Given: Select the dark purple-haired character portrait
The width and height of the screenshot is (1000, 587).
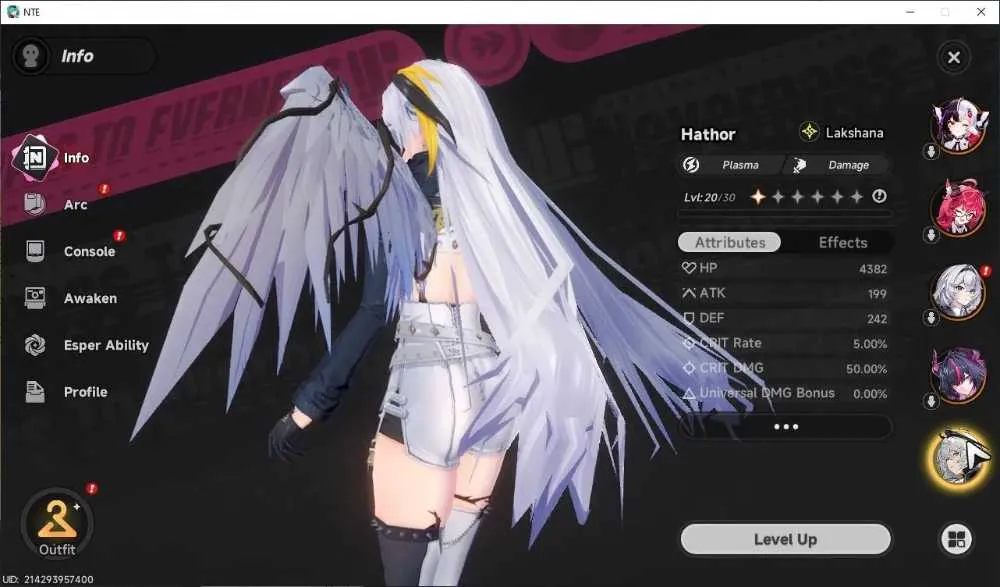Looking at the screenshot, I should tap(958, 375).
